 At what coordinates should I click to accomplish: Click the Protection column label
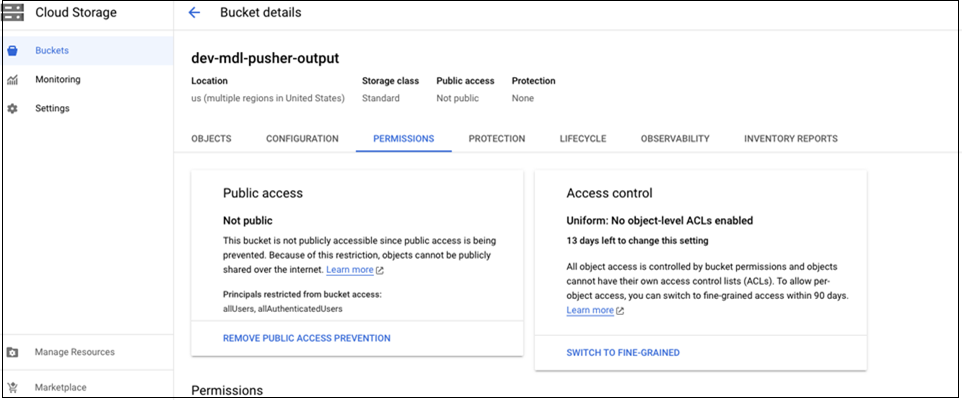click(x=534, y=81)
